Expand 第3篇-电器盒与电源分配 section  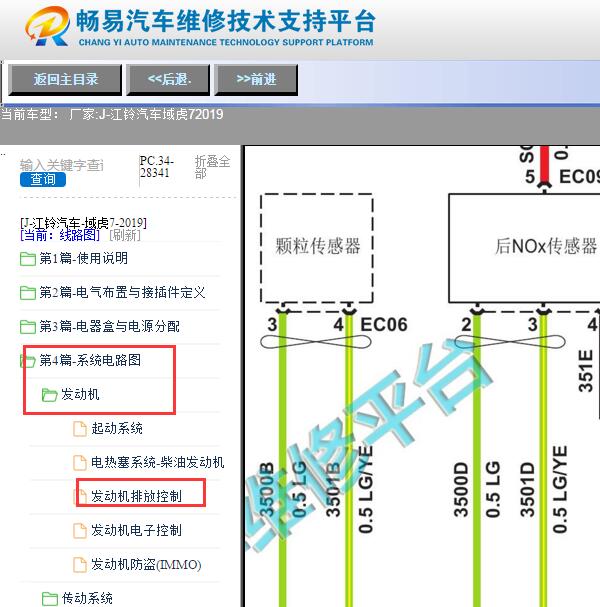[110, 327]
